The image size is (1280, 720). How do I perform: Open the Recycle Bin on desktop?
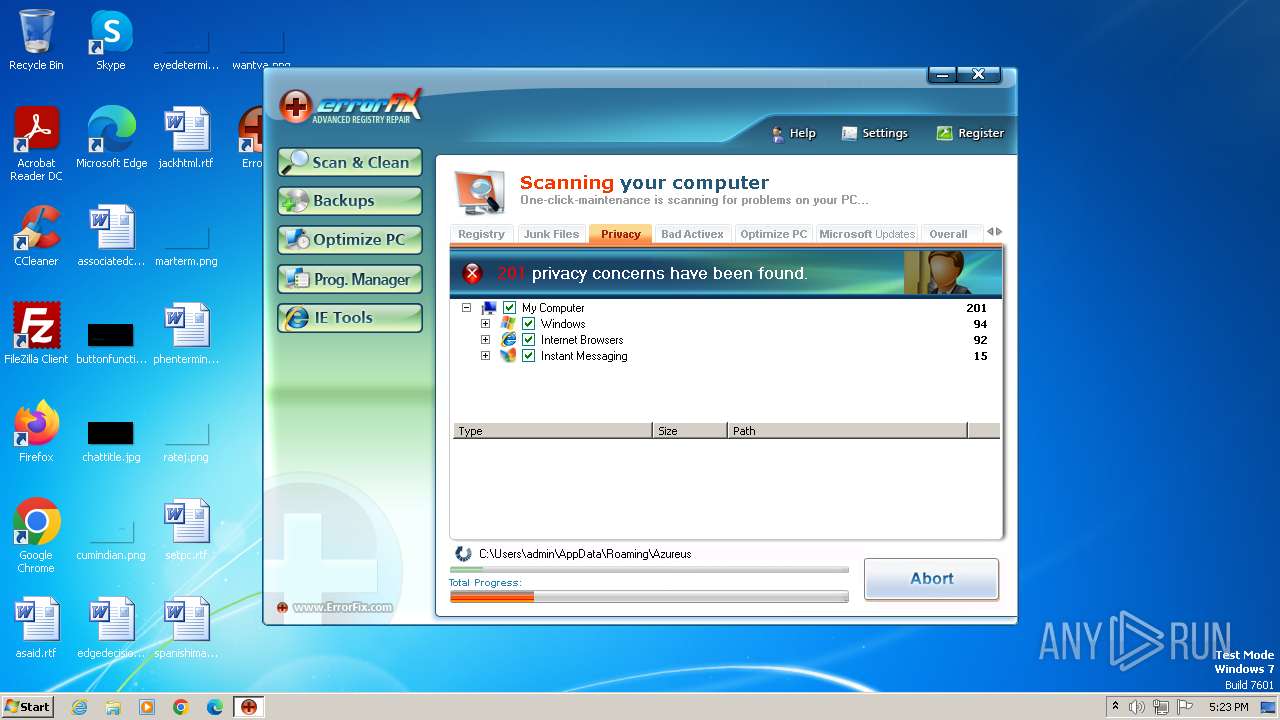[36, 40]
